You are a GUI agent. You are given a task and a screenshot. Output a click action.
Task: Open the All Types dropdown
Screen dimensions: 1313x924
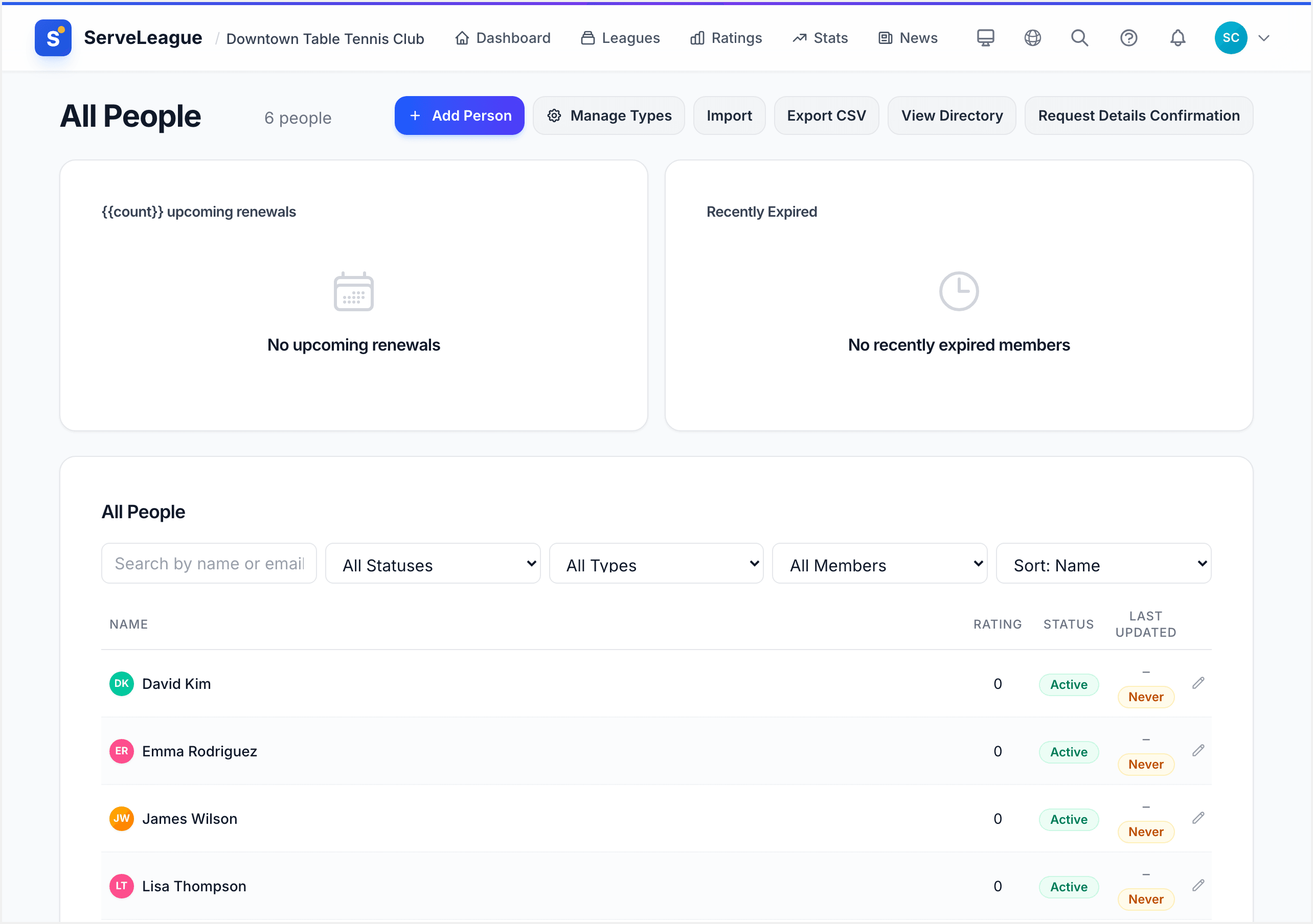click(656, 563)
